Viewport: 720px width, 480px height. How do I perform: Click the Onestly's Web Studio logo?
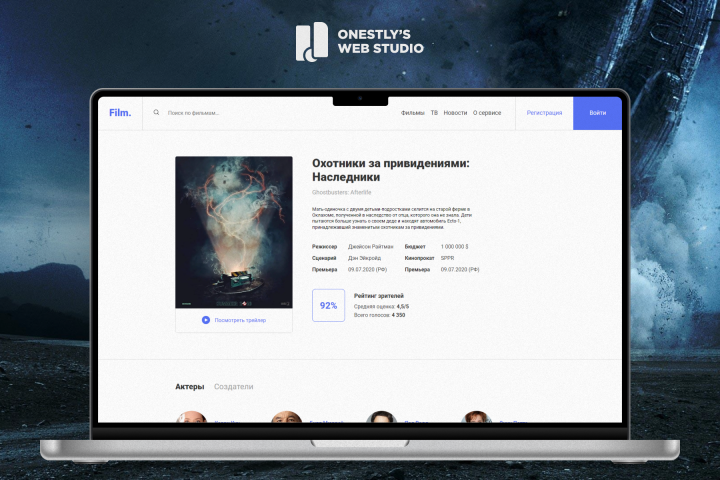pos(360,42)
